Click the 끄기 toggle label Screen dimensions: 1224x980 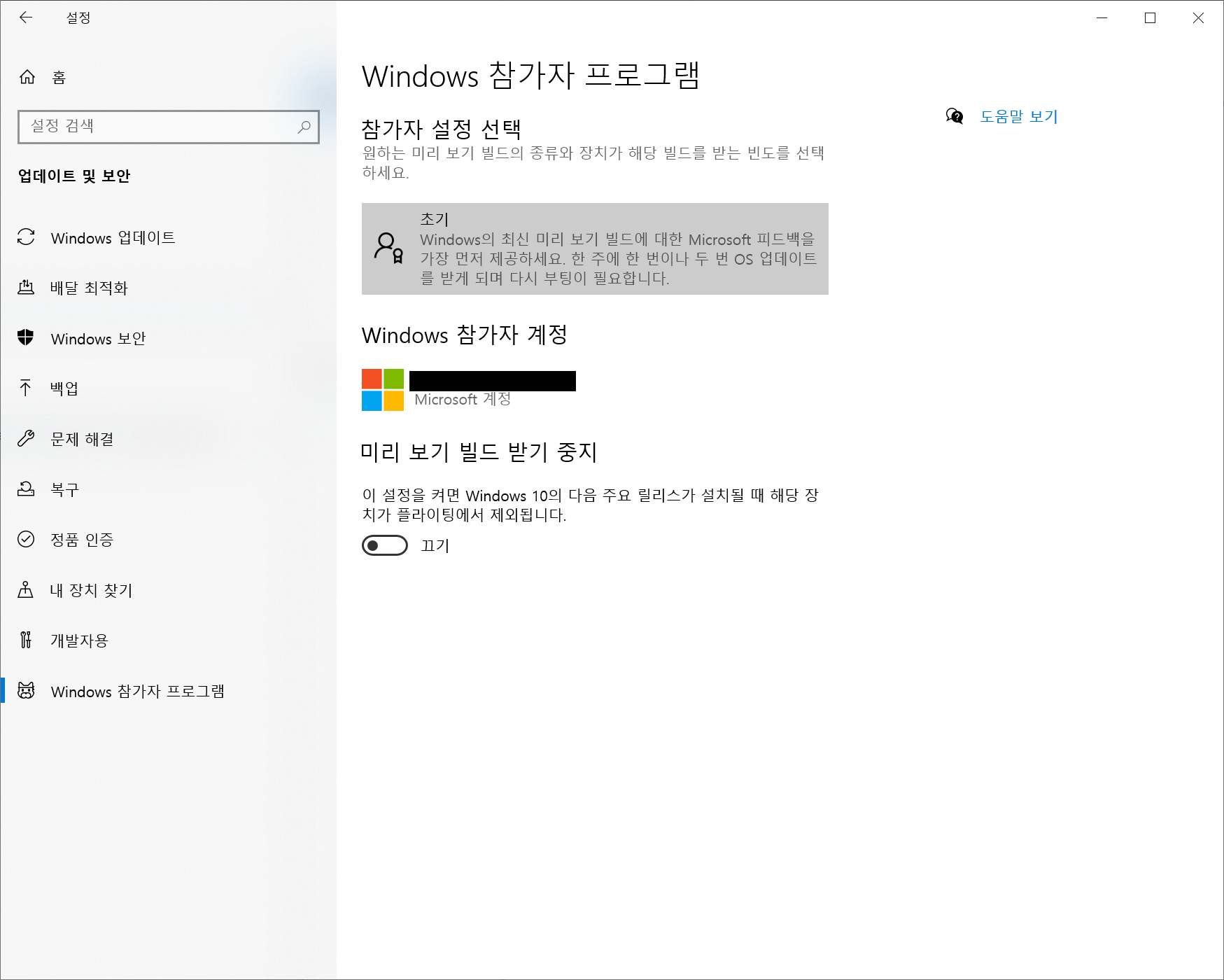click(435, 545)
